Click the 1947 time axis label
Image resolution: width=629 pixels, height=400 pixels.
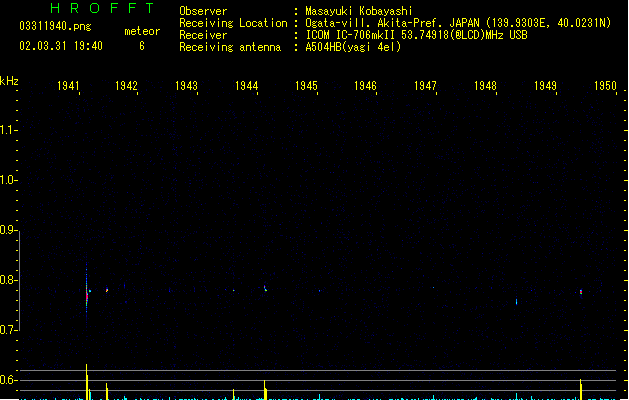[425, 86]
